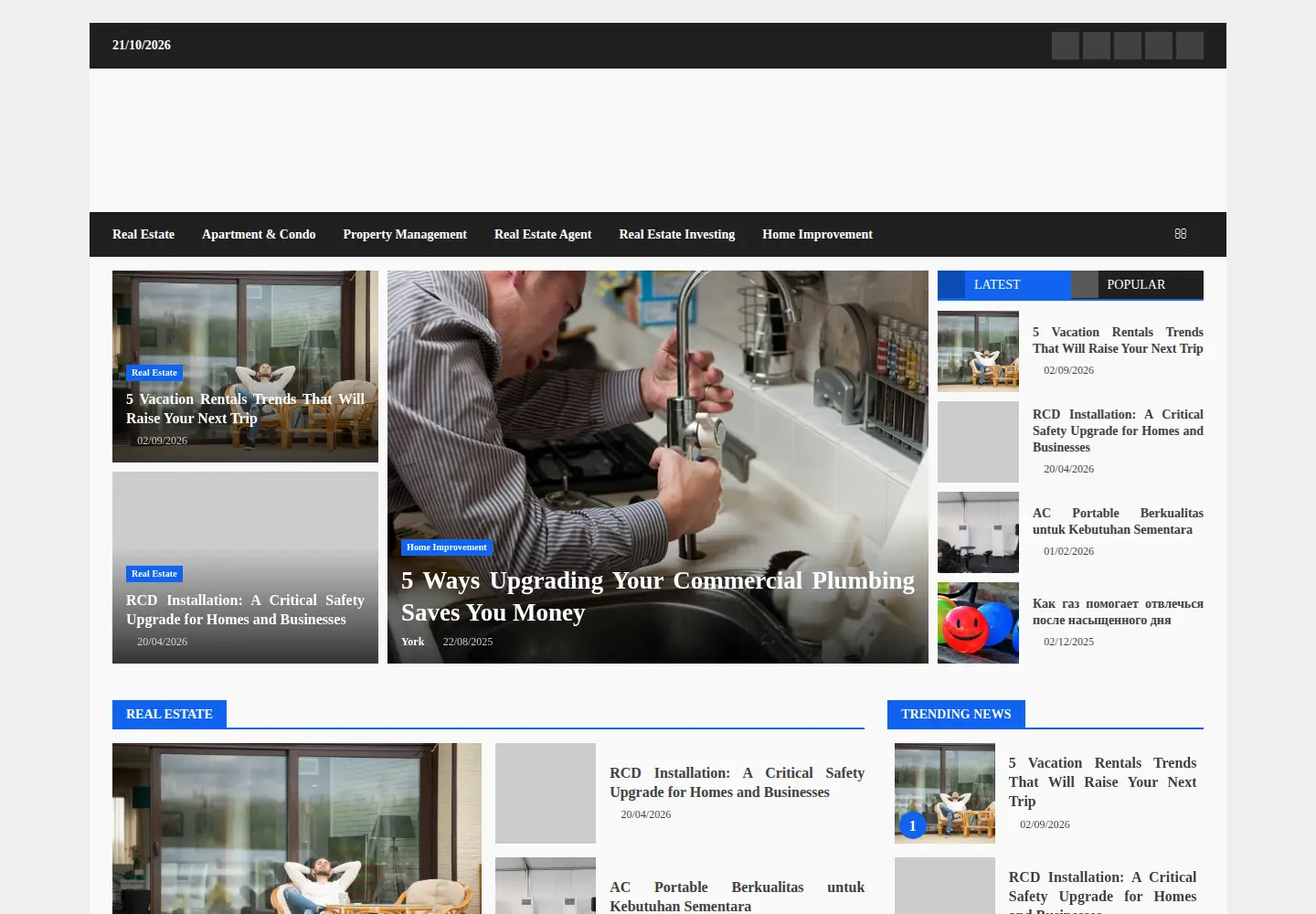
Task: Open Vacation Rentals title in Trending News
Action: tap(1102, 781)
